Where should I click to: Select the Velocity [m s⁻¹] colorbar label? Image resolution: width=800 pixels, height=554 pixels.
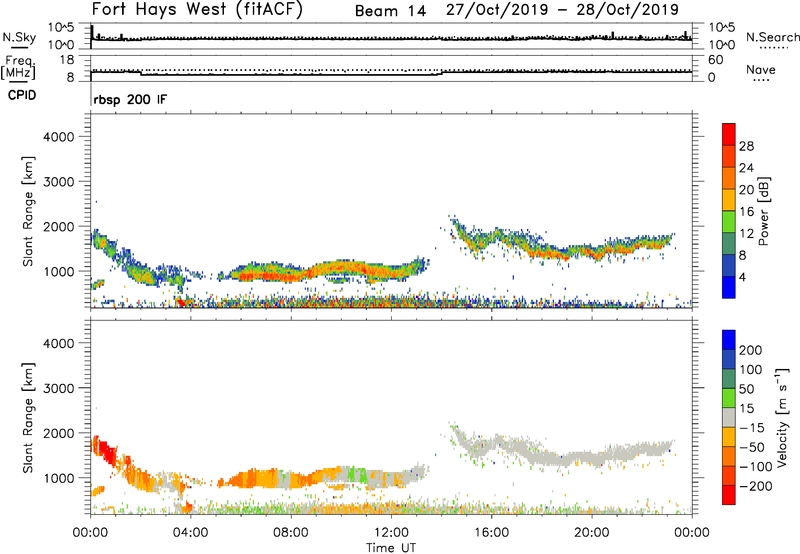click(782, 417)
